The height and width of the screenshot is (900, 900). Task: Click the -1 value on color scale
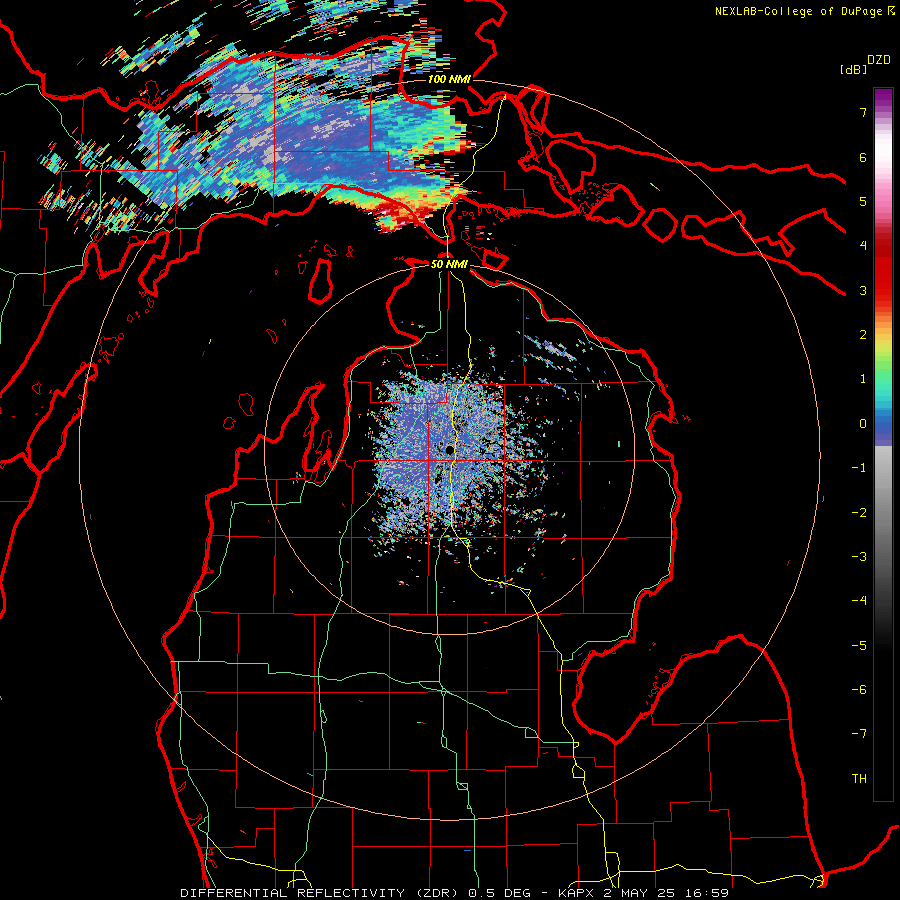[x=859, y=468]
